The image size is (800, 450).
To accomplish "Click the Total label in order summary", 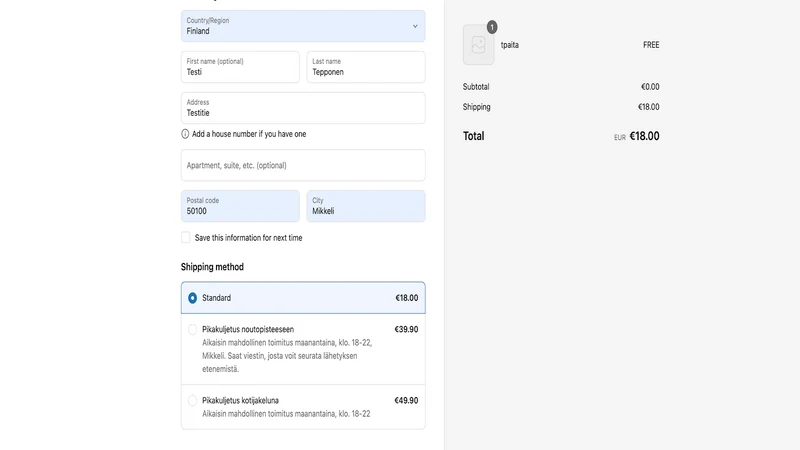I will (x=473, y=136).
